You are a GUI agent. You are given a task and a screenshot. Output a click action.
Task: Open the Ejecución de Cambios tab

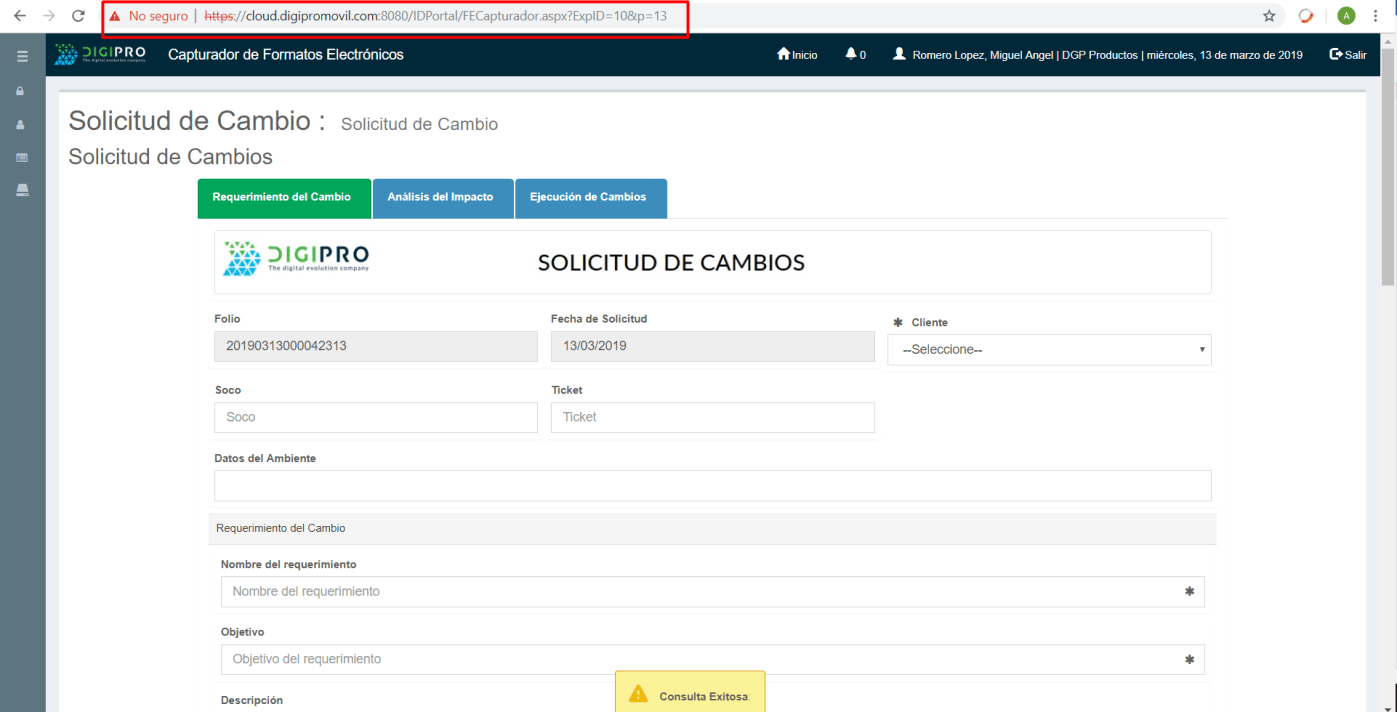[x=589, y=197]
